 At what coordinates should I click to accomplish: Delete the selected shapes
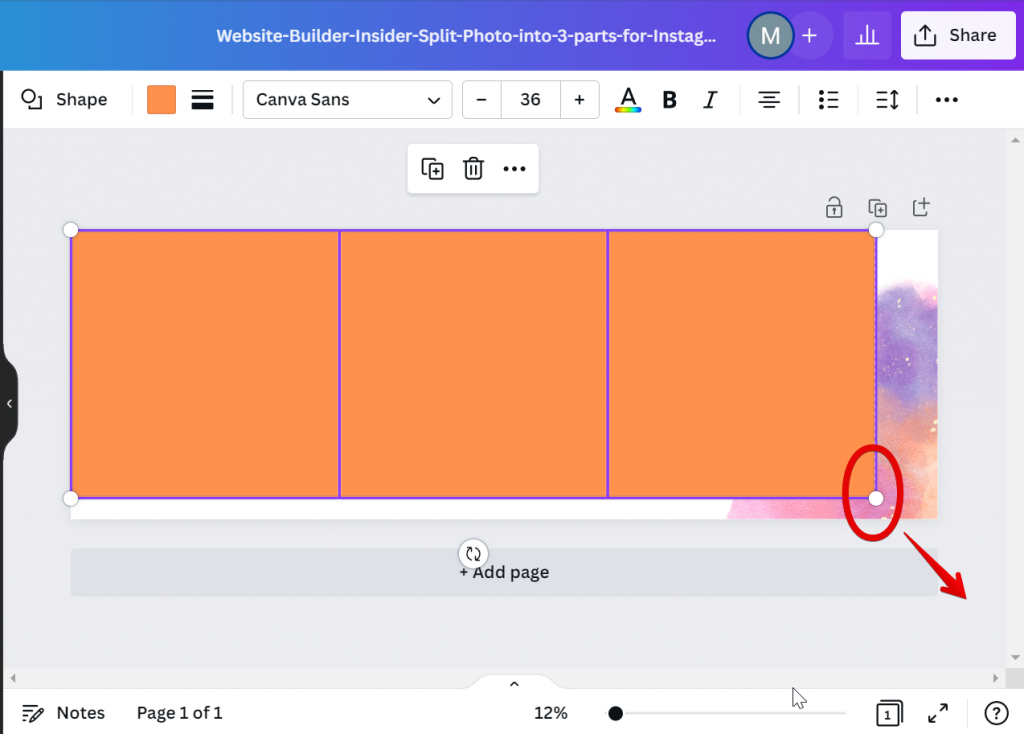(473, 168)
